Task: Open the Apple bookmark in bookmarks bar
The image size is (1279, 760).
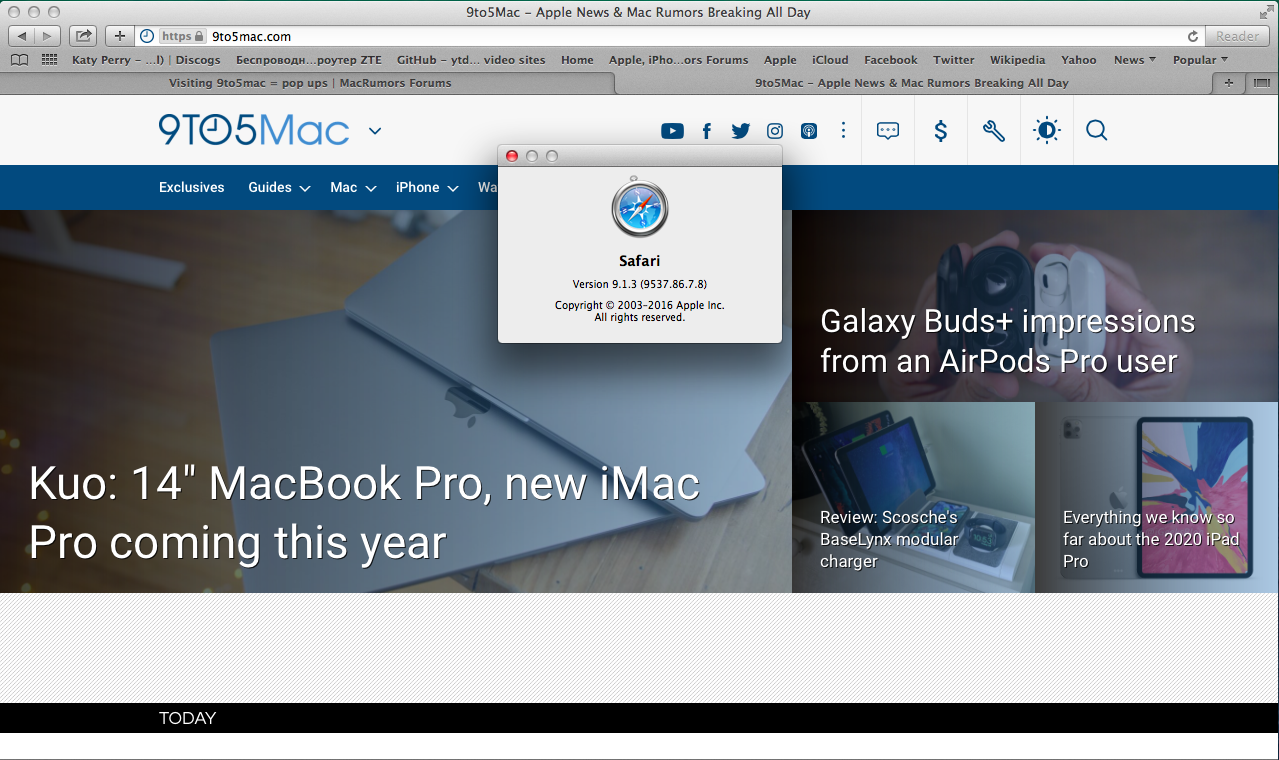Action: pyautogui.click(x=780, y=60)
